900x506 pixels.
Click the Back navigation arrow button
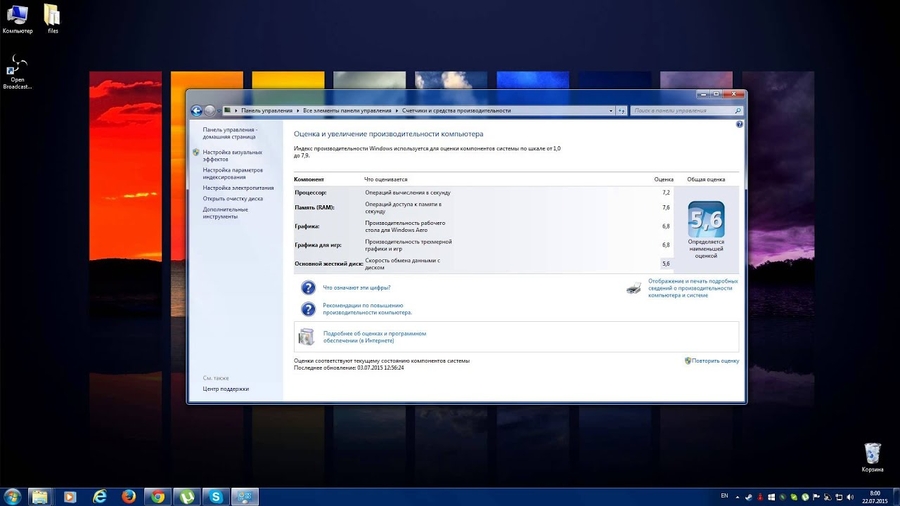pyautogui.click(x=197, y=110)
